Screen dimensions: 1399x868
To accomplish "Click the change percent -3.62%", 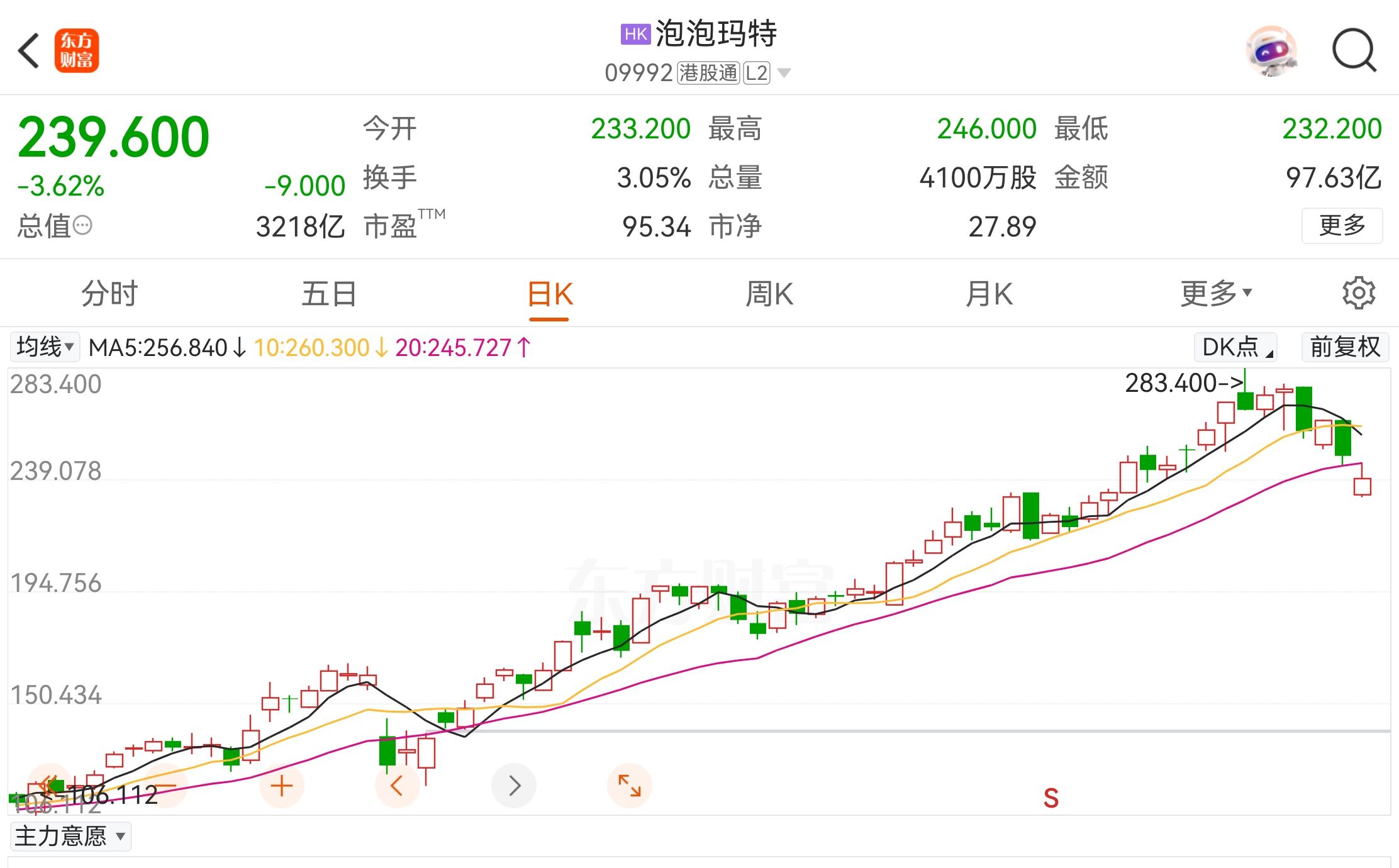I will click(x=61, y=186).
